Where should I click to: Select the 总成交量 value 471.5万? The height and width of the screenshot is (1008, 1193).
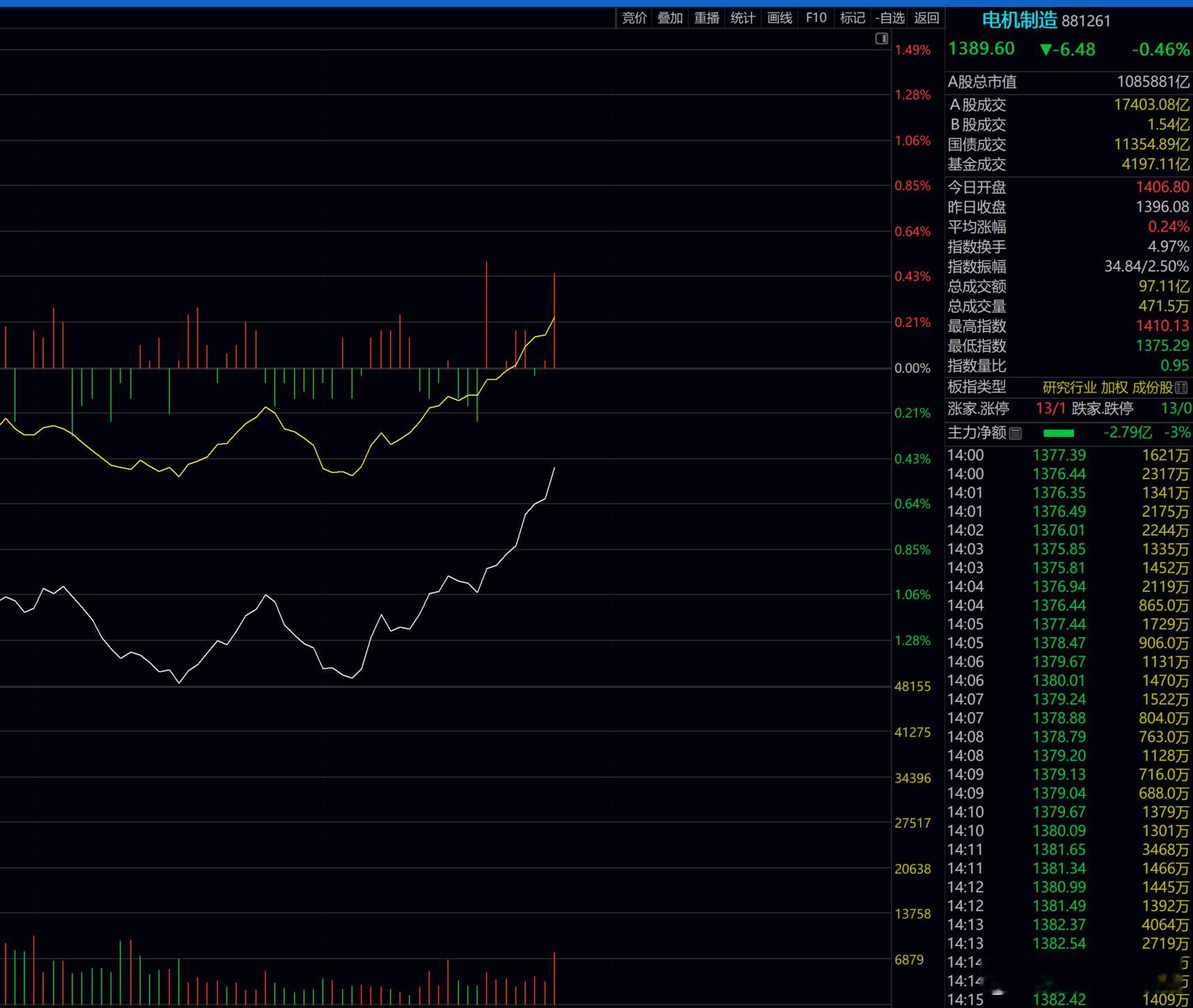pyautogui.click(x=1164, y=306)
